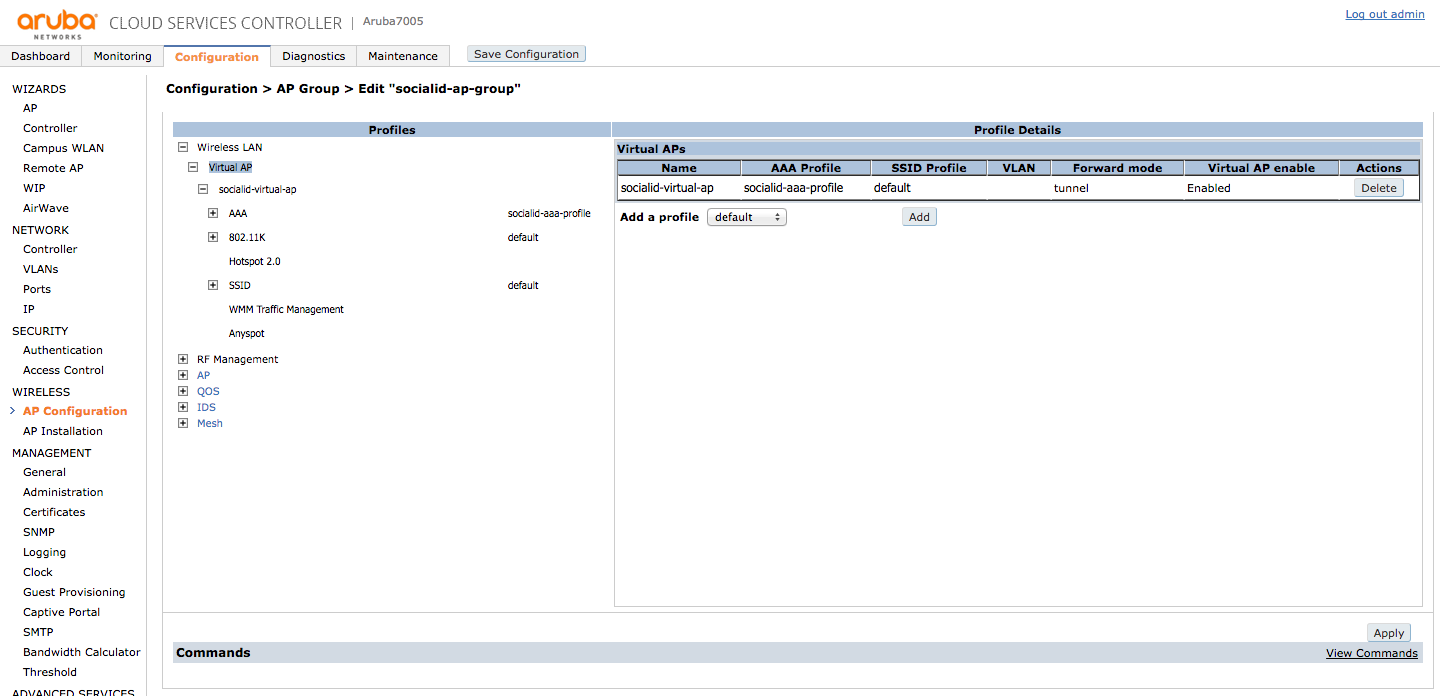Expand the SSID profile node
The width and height of the screenshot is (1440, 696).
pyautogui.click(x=213, y=285)
